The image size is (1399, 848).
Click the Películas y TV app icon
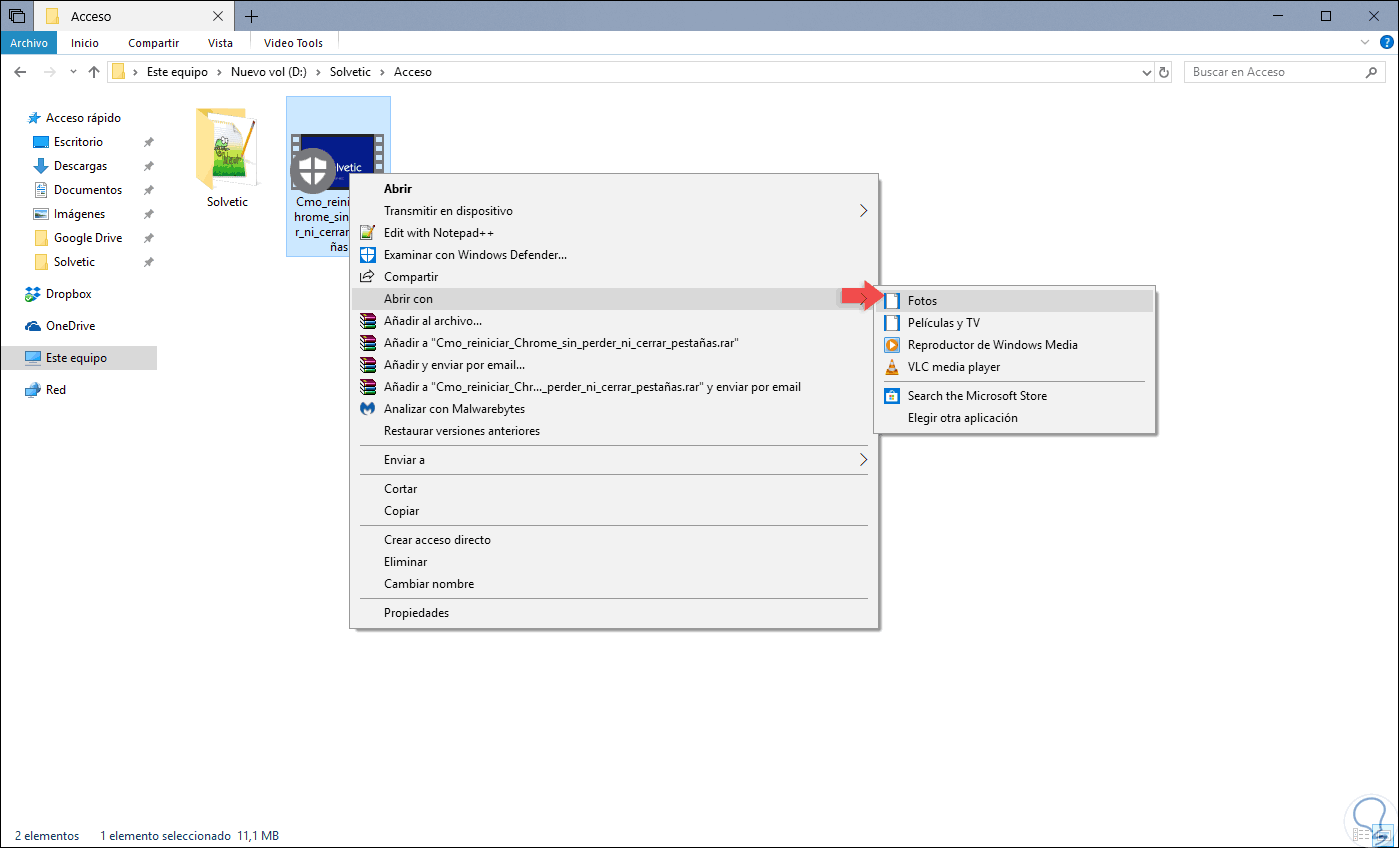point(891,323)
